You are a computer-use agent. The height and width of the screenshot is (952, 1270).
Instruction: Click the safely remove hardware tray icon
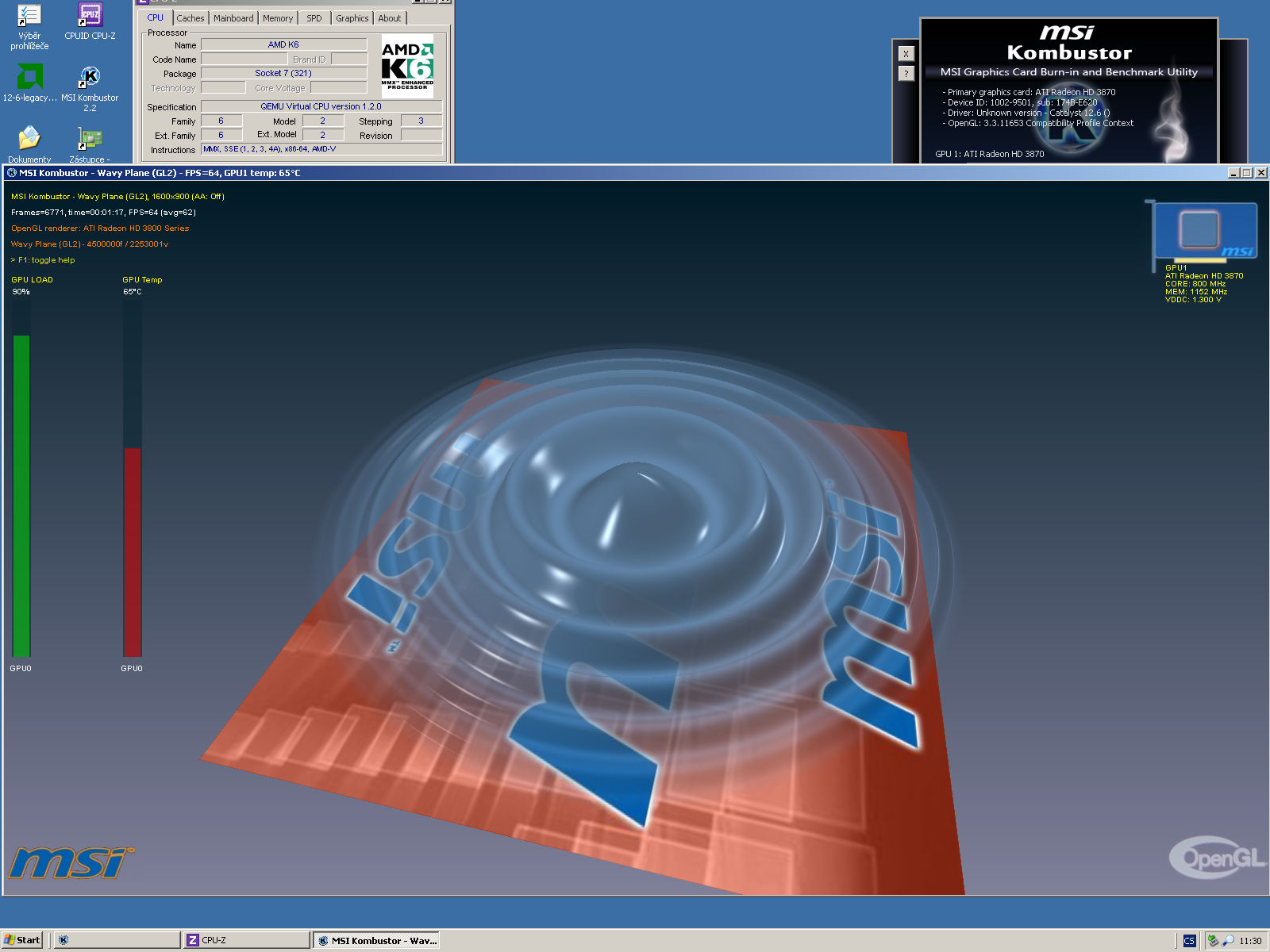click(x=1213, y=941)
